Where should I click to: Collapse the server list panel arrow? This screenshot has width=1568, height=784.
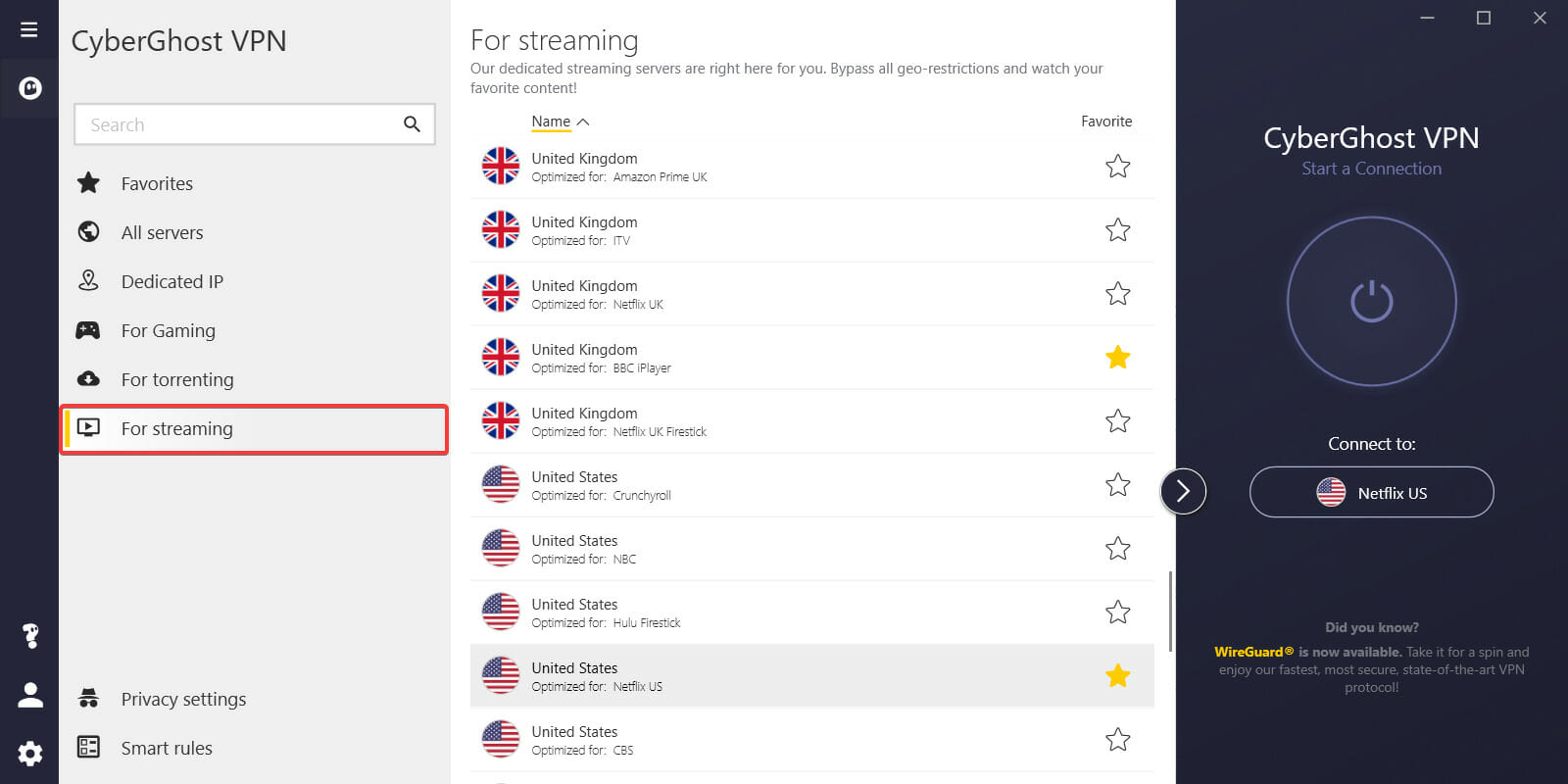click(x=1183, y=491)
